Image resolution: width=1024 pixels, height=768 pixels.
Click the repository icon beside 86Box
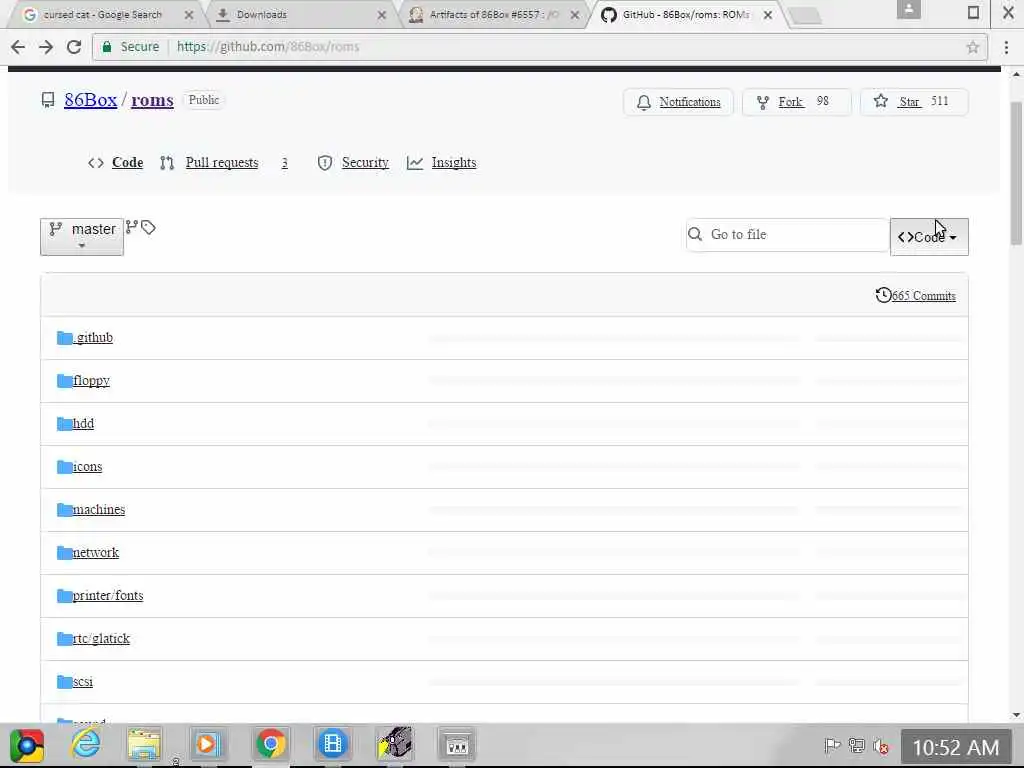(48, 100)
